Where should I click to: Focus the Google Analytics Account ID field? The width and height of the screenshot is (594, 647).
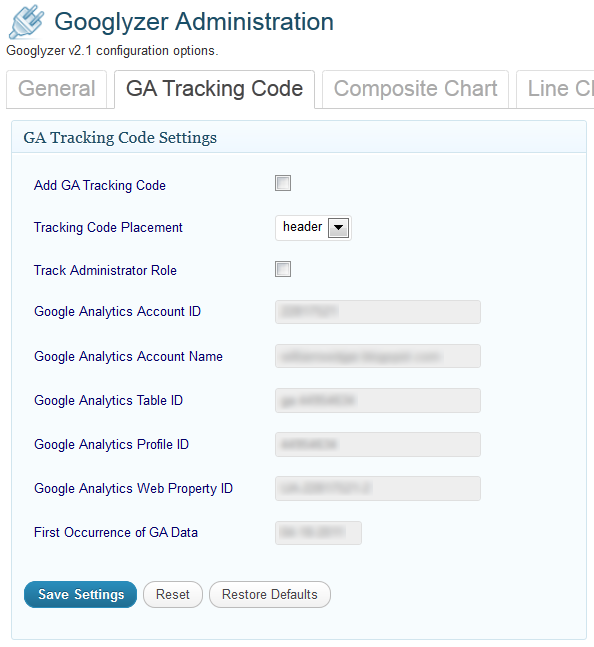(378, 312)
